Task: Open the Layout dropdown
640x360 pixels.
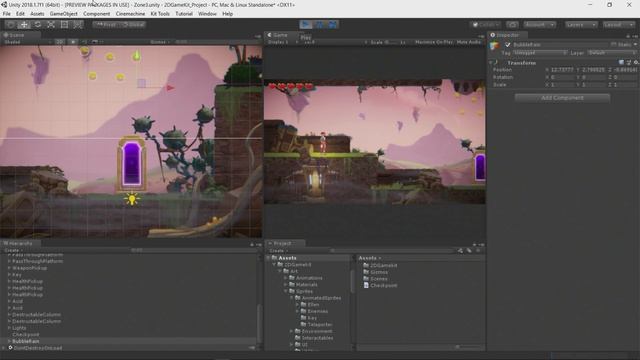Action: [x=619, y=25]
